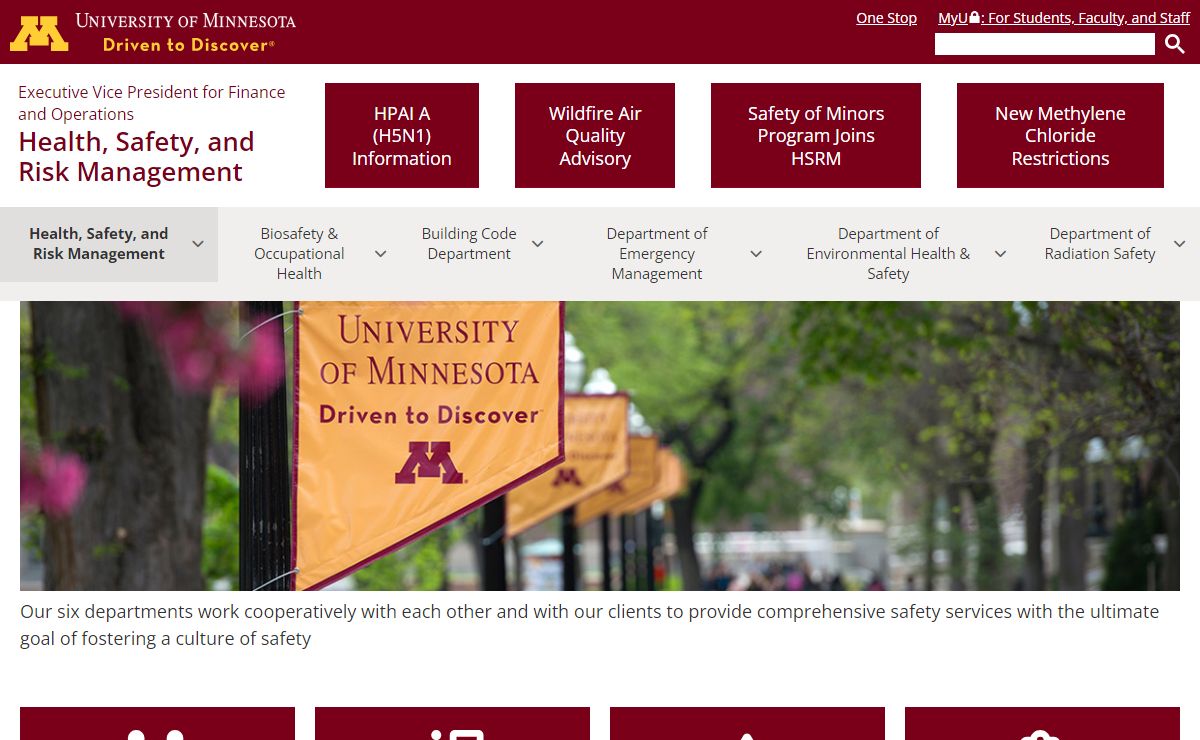
Task: Expand Environmental Health & Safety chevron
Action: (x=1000, y=254)
